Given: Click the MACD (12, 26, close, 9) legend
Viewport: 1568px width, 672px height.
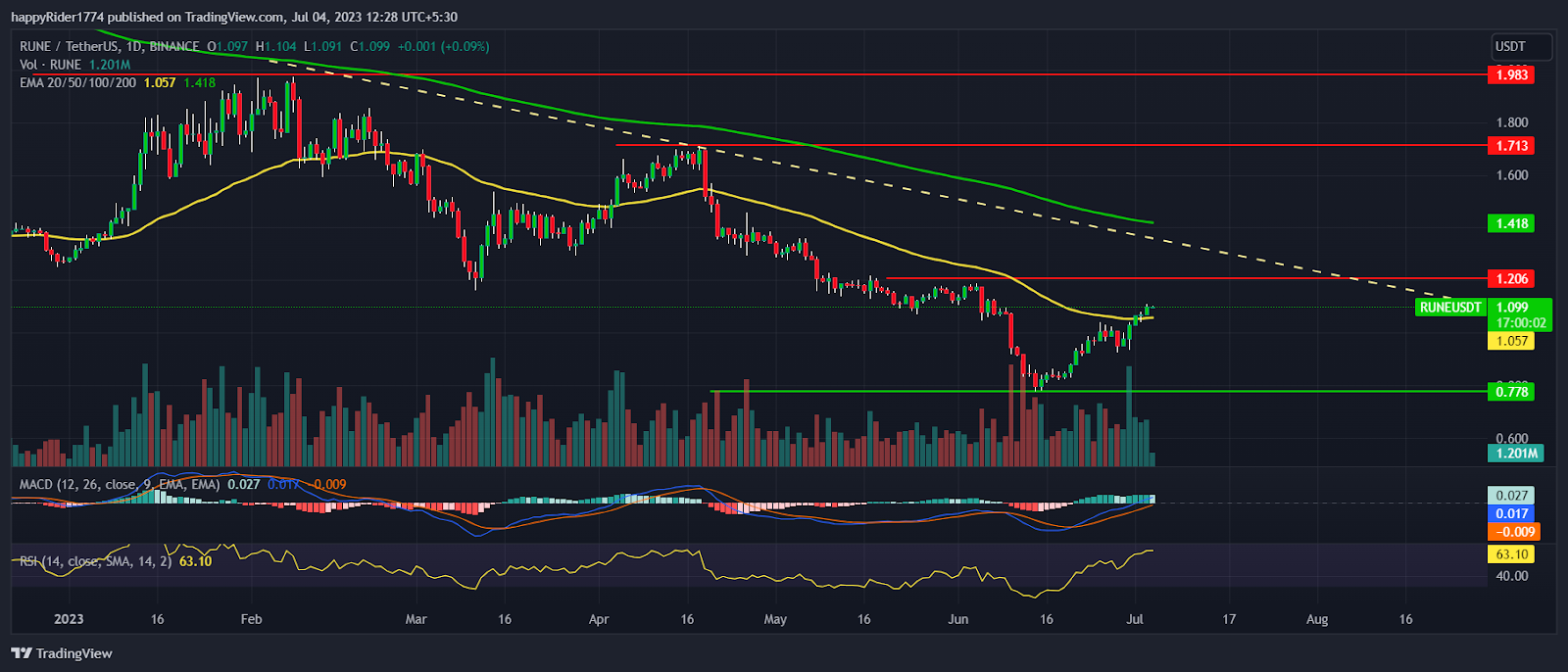Looking at the screenshot, I should click(x=182, y=484).
